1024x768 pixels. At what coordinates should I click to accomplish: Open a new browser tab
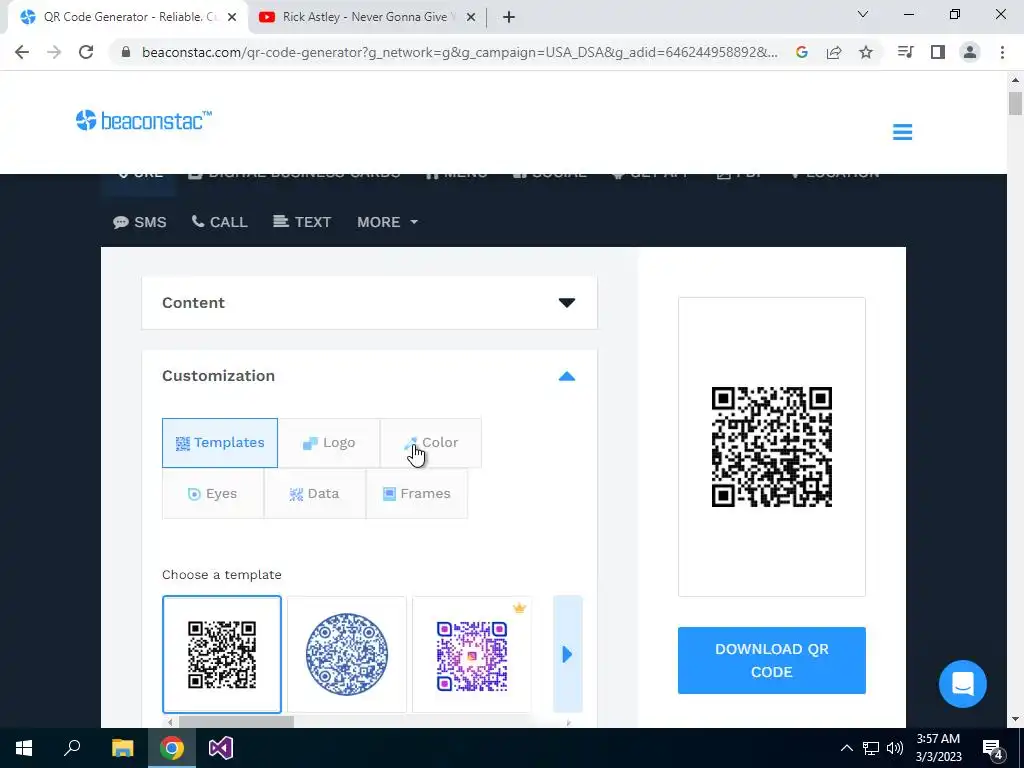(509, 17)
